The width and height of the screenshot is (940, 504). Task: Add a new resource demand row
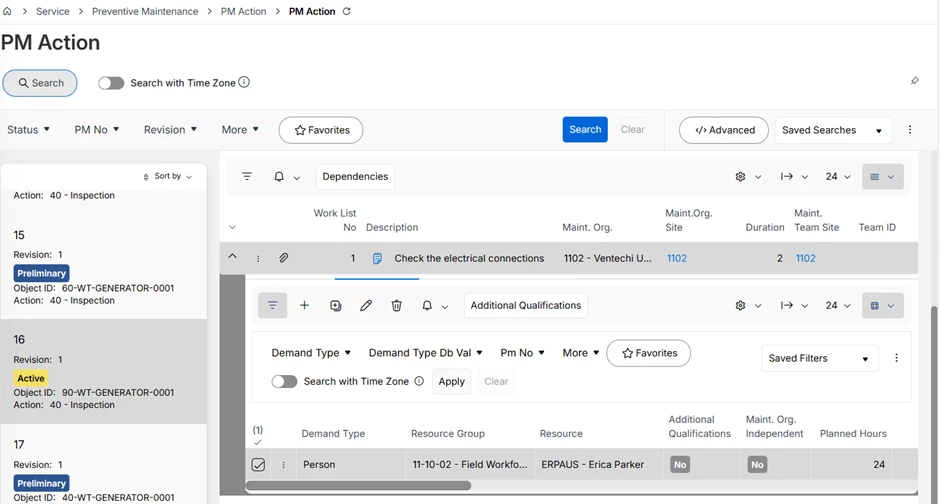[305, 306]
